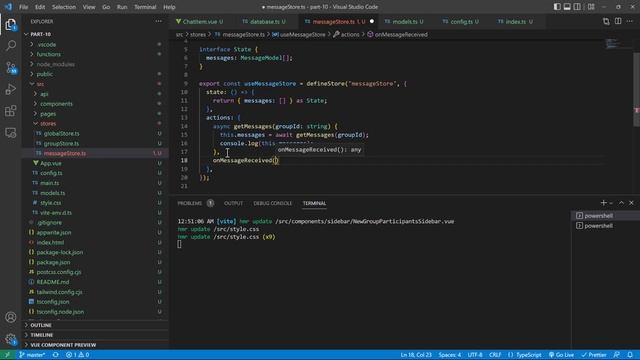This screenshot has width=640, height=360.
Task: Open the Terminal menu
Action: 145,7
